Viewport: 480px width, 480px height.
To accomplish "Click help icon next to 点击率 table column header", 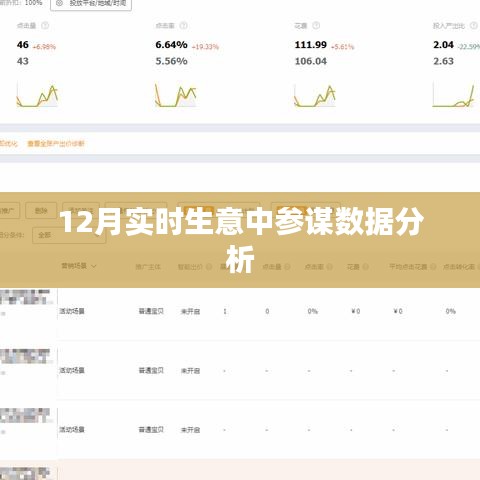I will (x=329, y=267).
